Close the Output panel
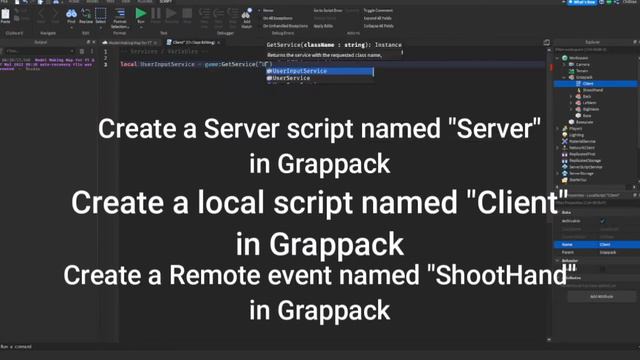Viewport: 640px width, 360px height. coord(94,42)
